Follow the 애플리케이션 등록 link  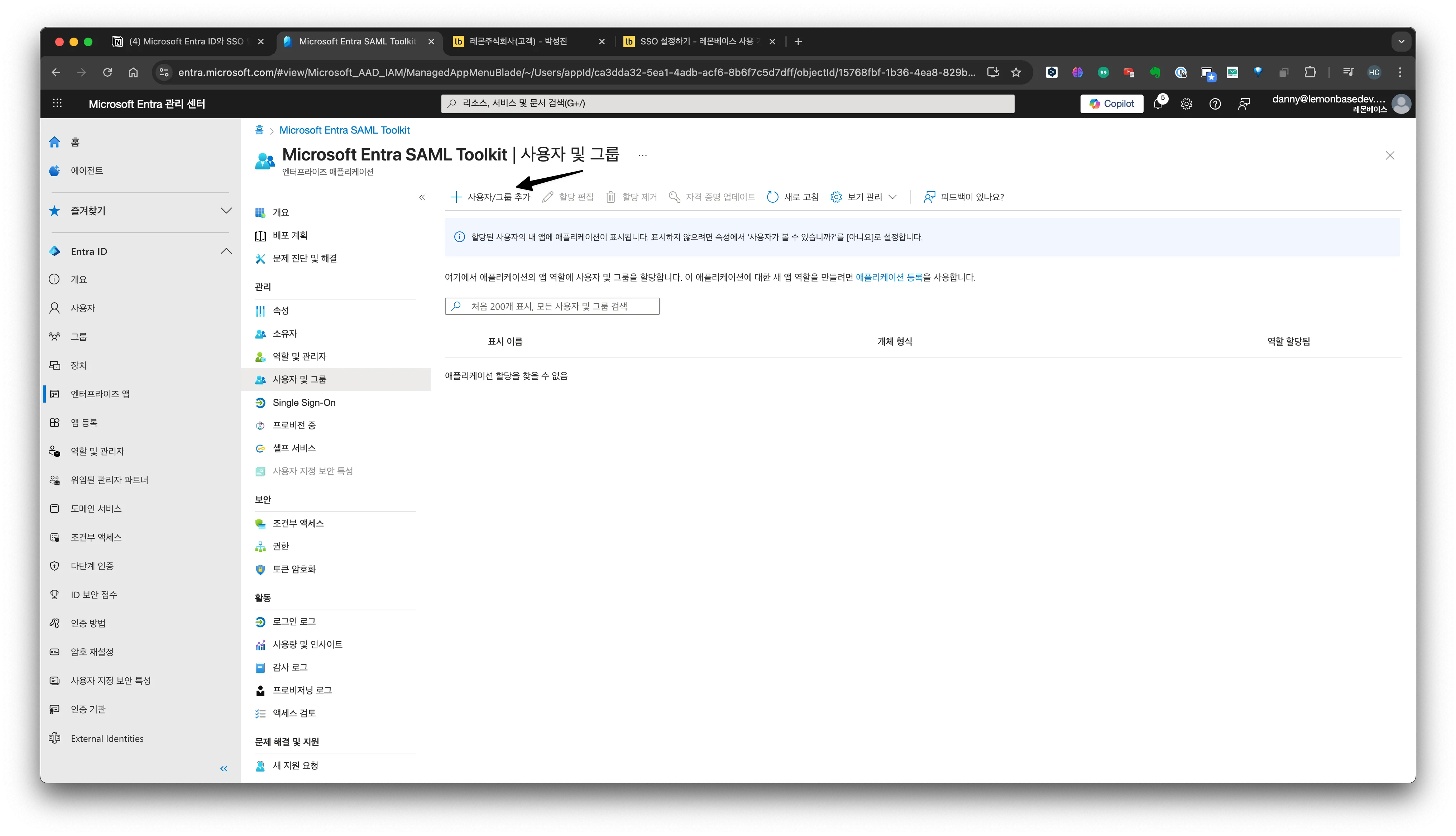click(889, 277)
